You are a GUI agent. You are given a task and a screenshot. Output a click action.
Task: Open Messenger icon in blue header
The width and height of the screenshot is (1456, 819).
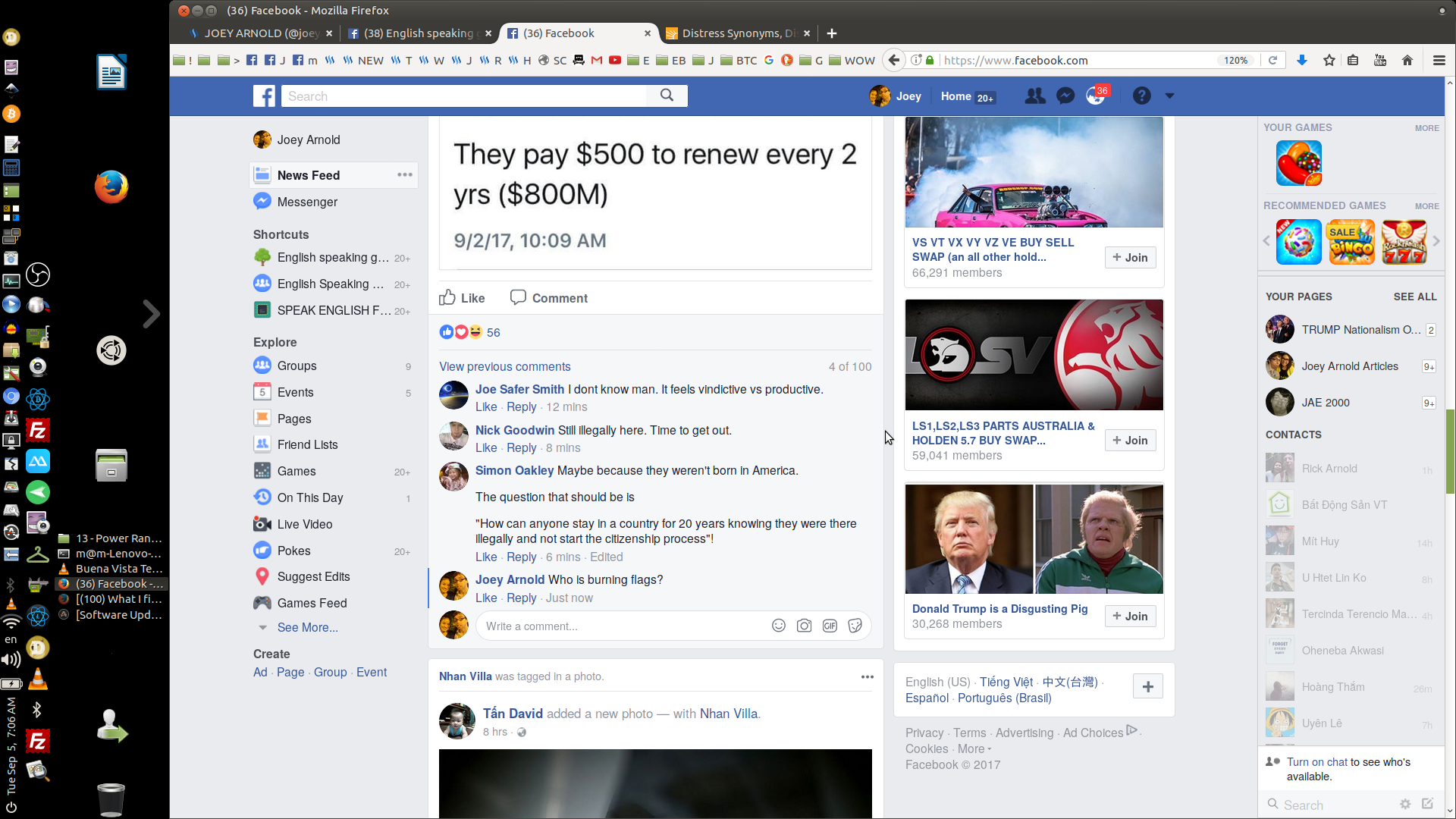coord(1065,96)
